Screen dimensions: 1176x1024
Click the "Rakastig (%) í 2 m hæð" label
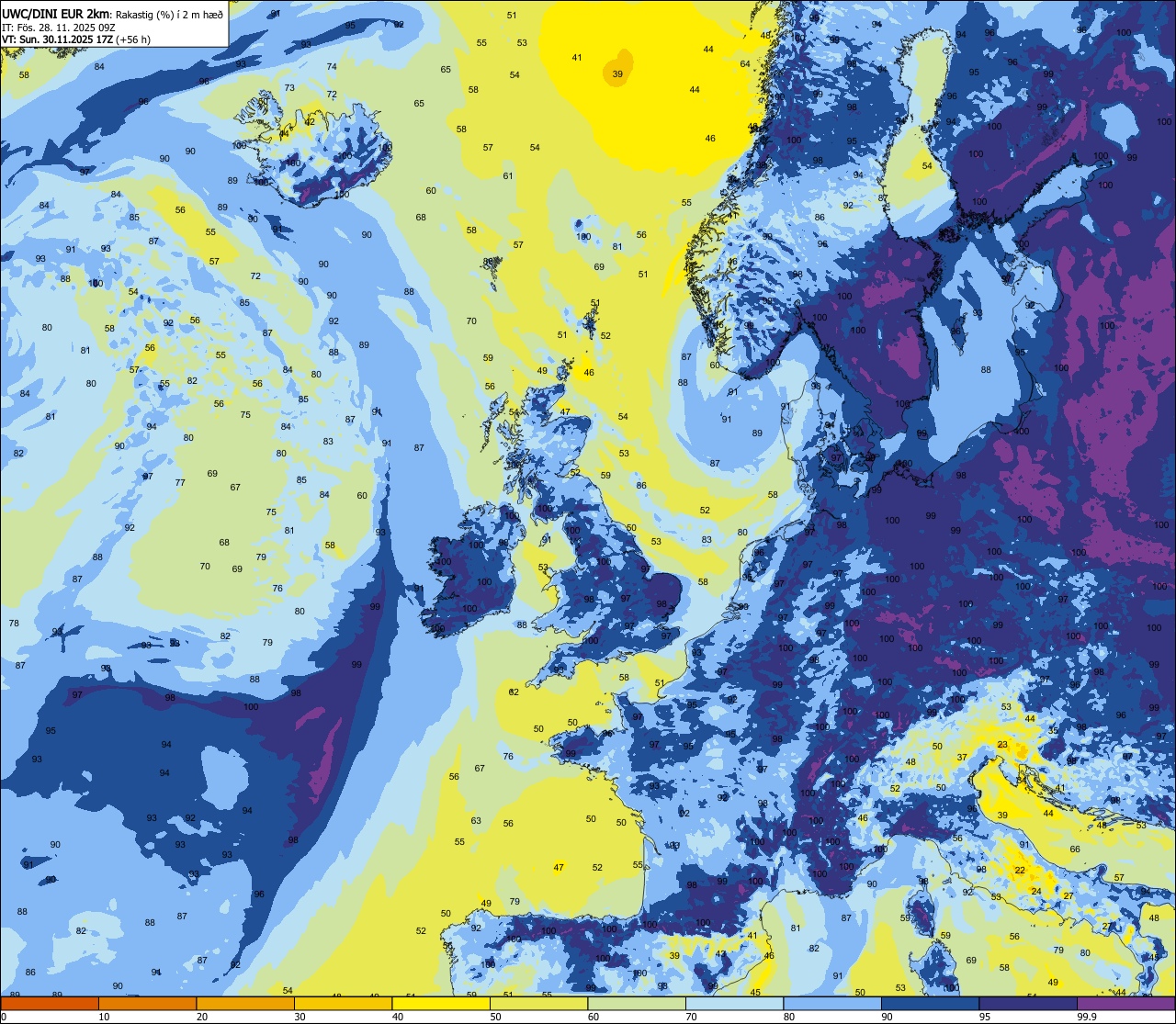click(168, 14)
